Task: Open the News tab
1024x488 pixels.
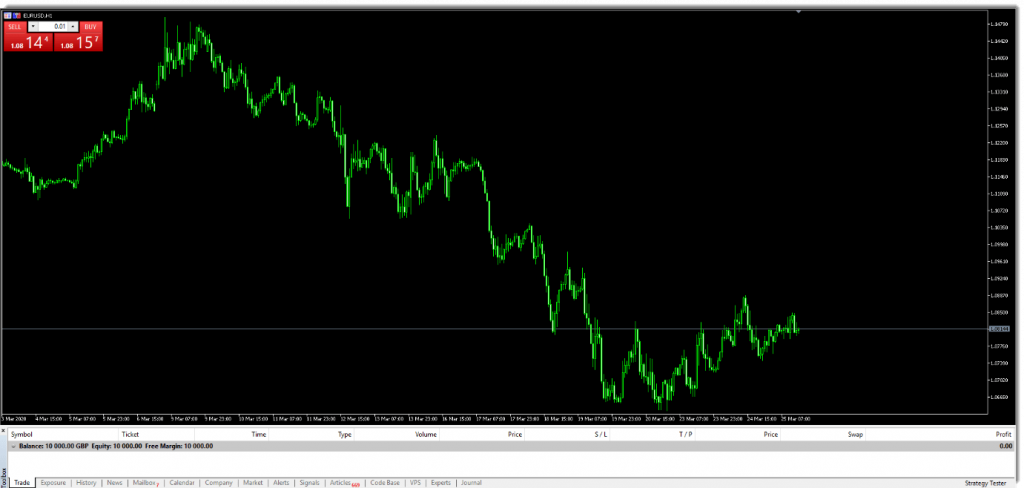Action: pyautogui.click(x=114, y=483)
